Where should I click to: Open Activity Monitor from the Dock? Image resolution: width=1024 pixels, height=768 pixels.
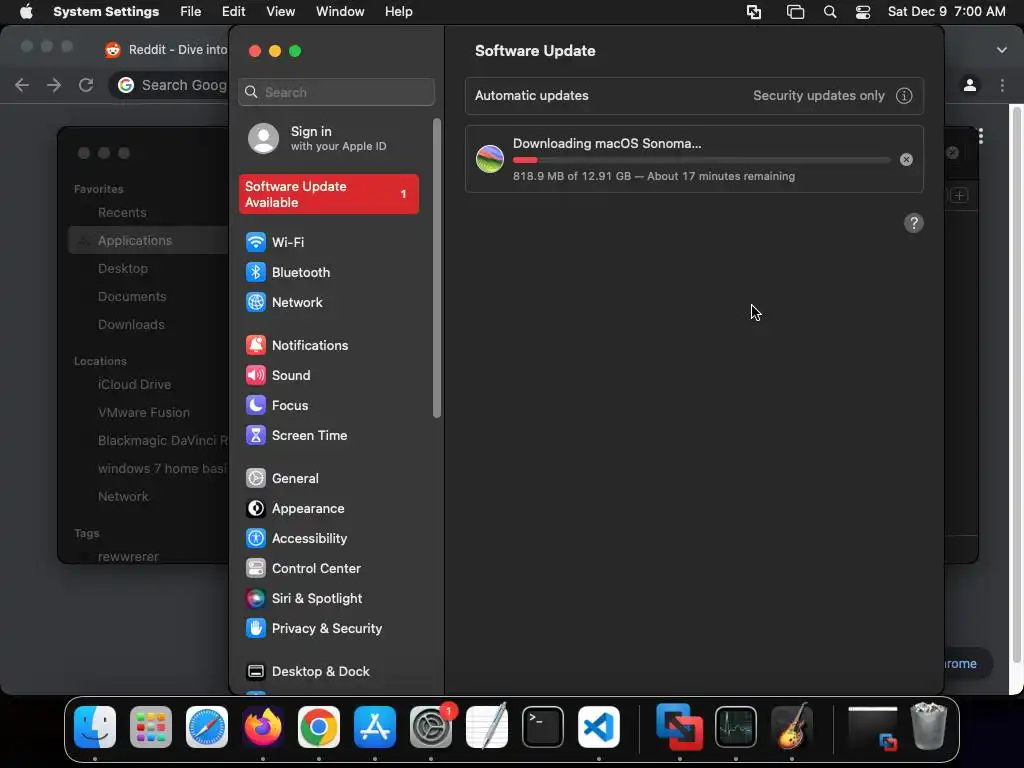point(736,727)
